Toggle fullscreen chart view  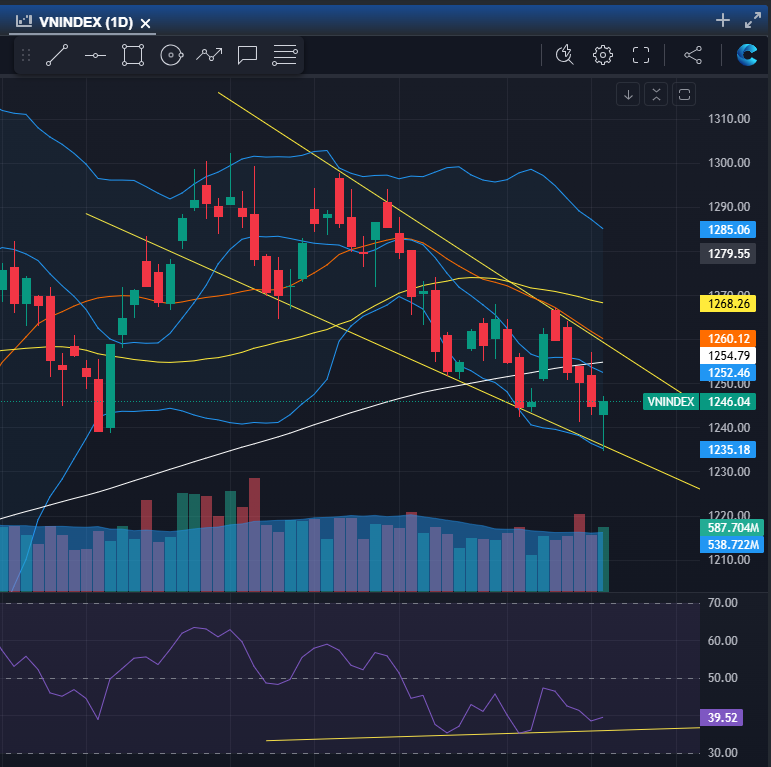click(641, 55)
